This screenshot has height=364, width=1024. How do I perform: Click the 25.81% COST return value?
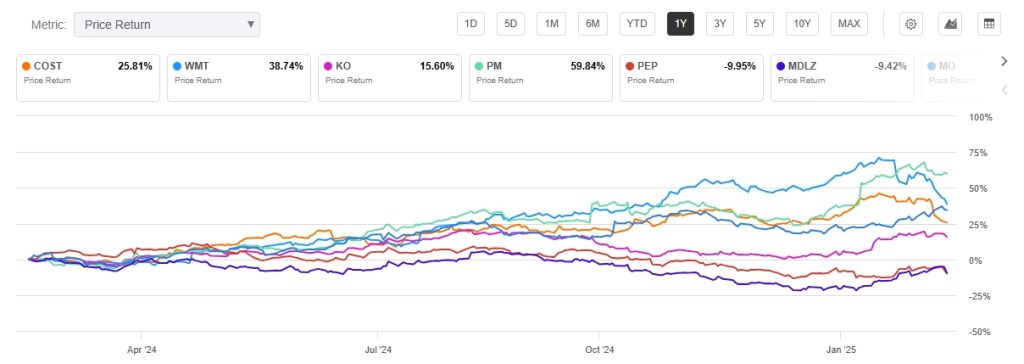[x=135, y=66]
